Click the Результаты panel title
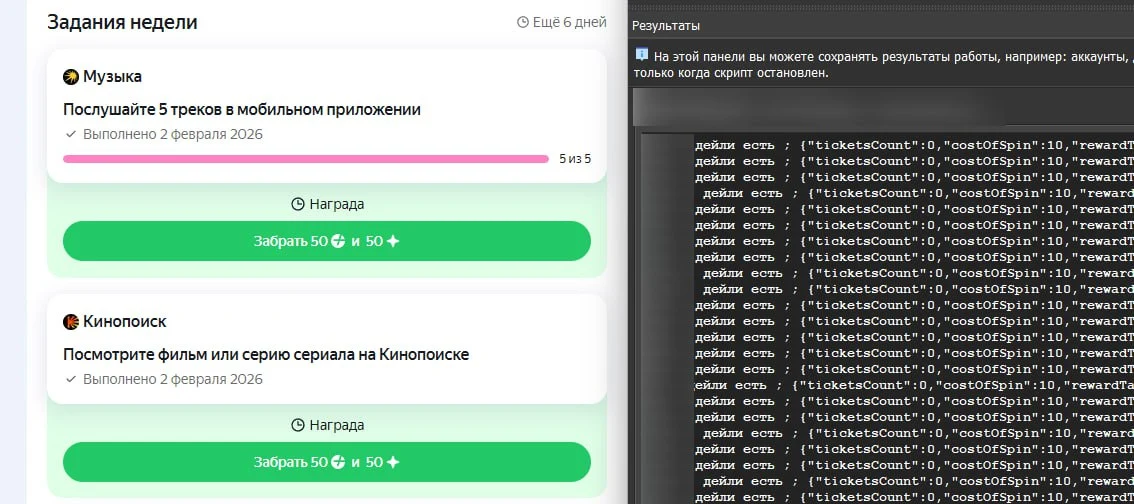This screenshot has width=1134, height=504. [666, 26]
